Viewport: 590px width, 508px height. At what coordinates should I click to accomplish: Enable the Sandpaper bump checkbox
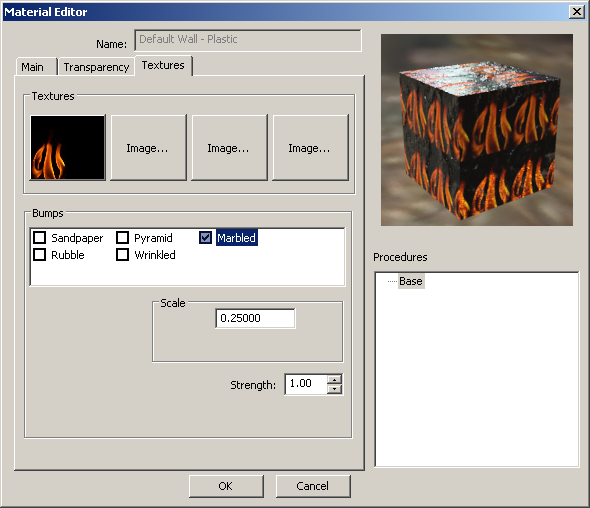click(x=40, y=238)
